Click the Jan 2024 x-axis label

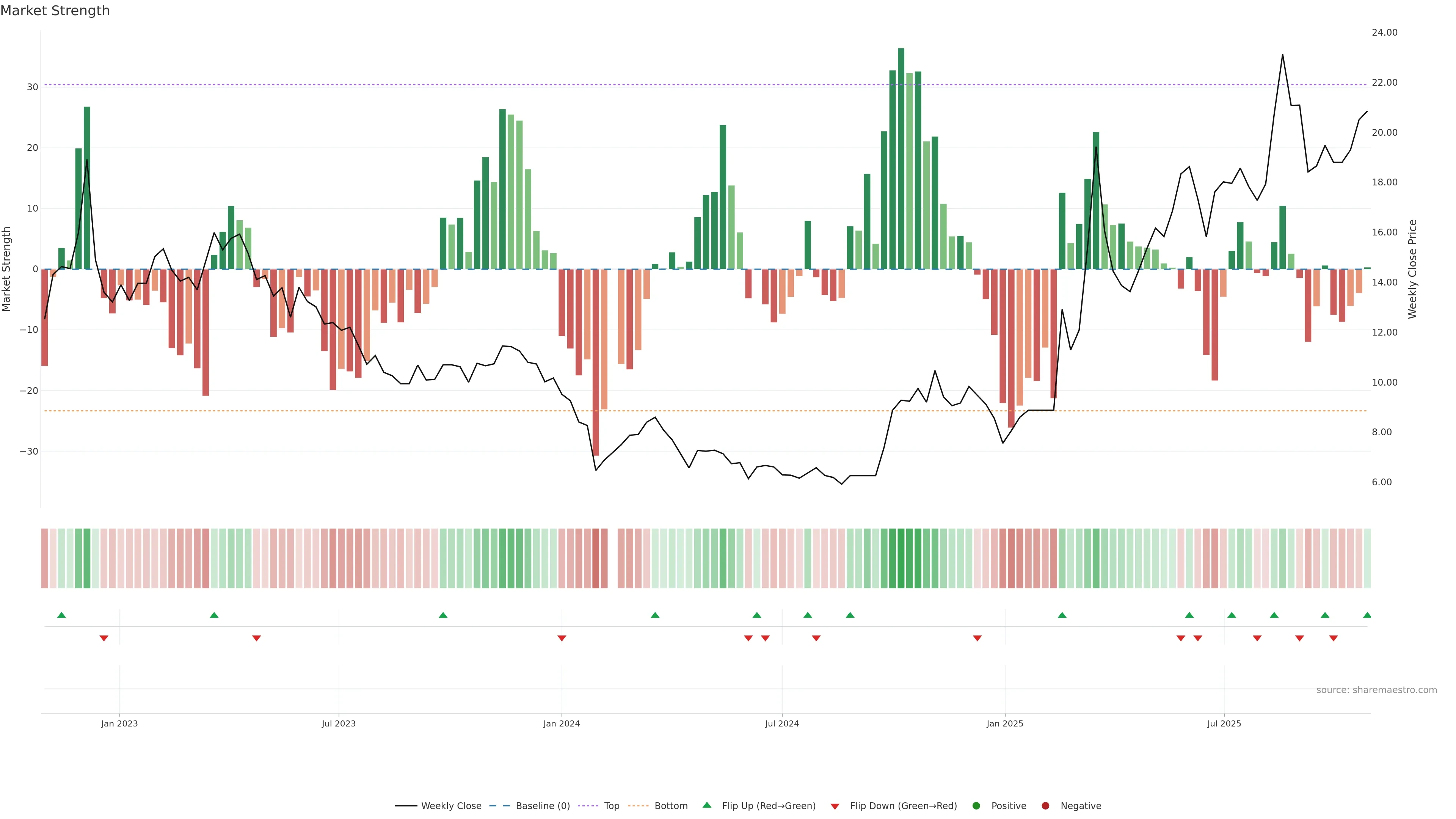point(561,723)
